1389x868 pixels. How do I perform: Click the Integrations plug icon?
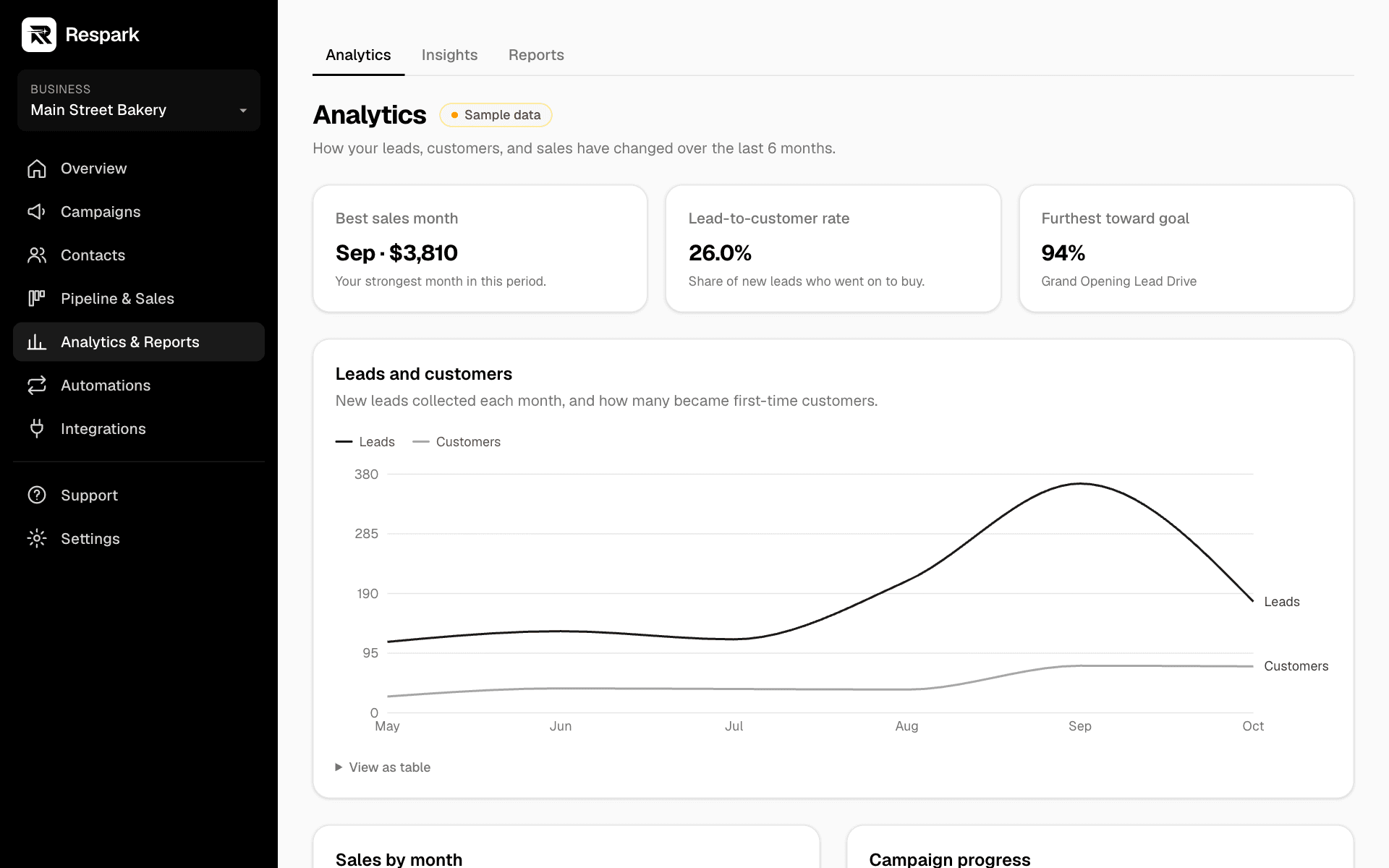pyautogui.click(x=37, y=429)
